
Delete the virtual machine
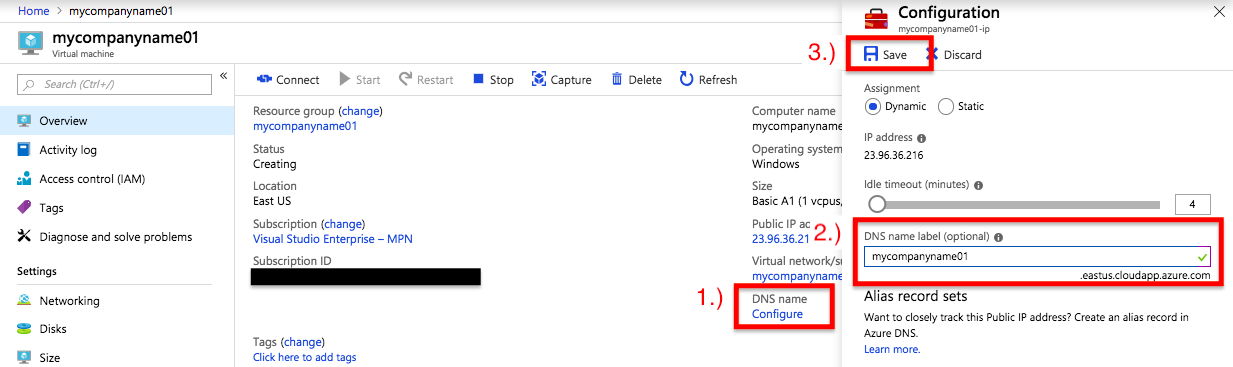[x=636, y=80]
